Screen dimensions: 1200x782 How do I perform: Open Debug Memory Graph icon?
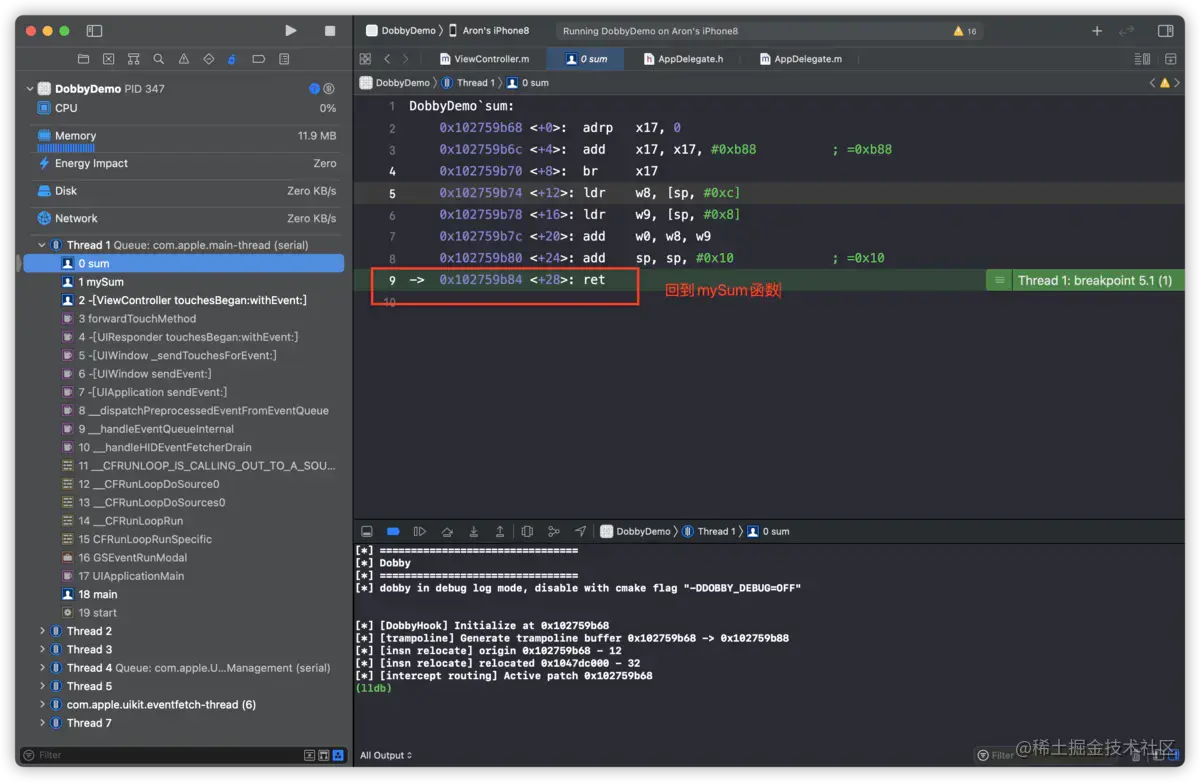[554, 531]
